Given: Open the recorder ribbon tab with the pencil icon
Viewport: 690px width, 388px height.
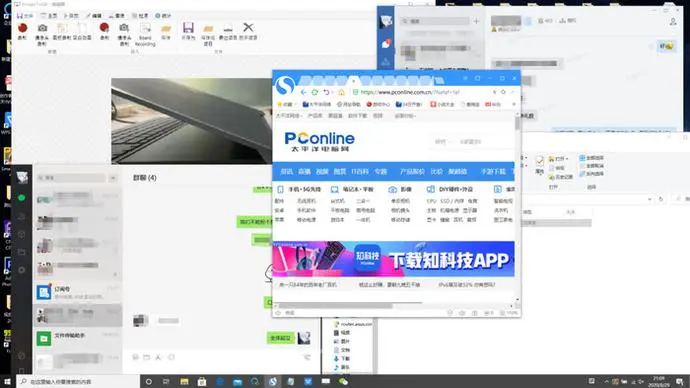Looking at the screenshot, I should [93, 15].
